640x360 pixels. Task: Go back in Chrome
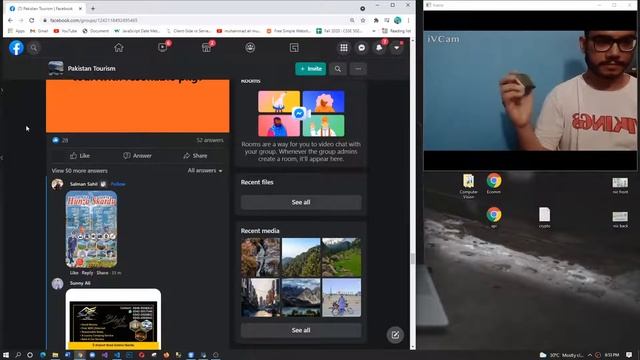pos(10,20)
